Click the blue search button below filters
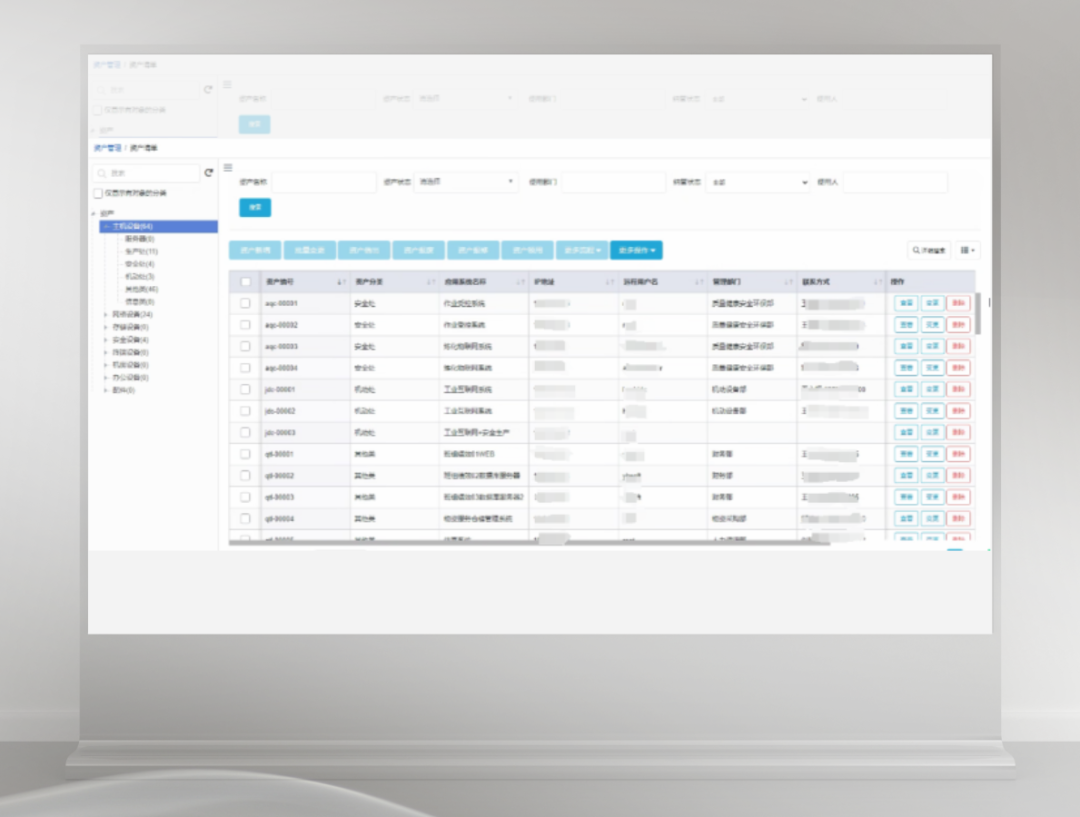Image resolution: width=1080 pixels, height=817 pixels. point(255,207)
